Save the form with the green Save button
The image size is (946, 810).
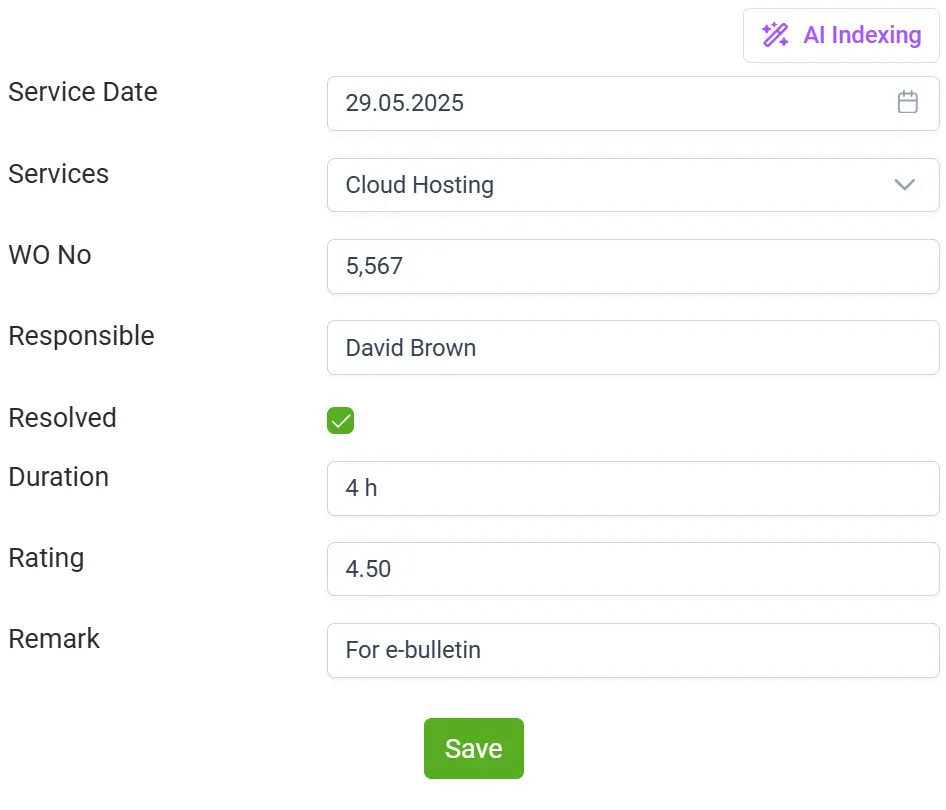pyautogui.click(x=473, y=748)
